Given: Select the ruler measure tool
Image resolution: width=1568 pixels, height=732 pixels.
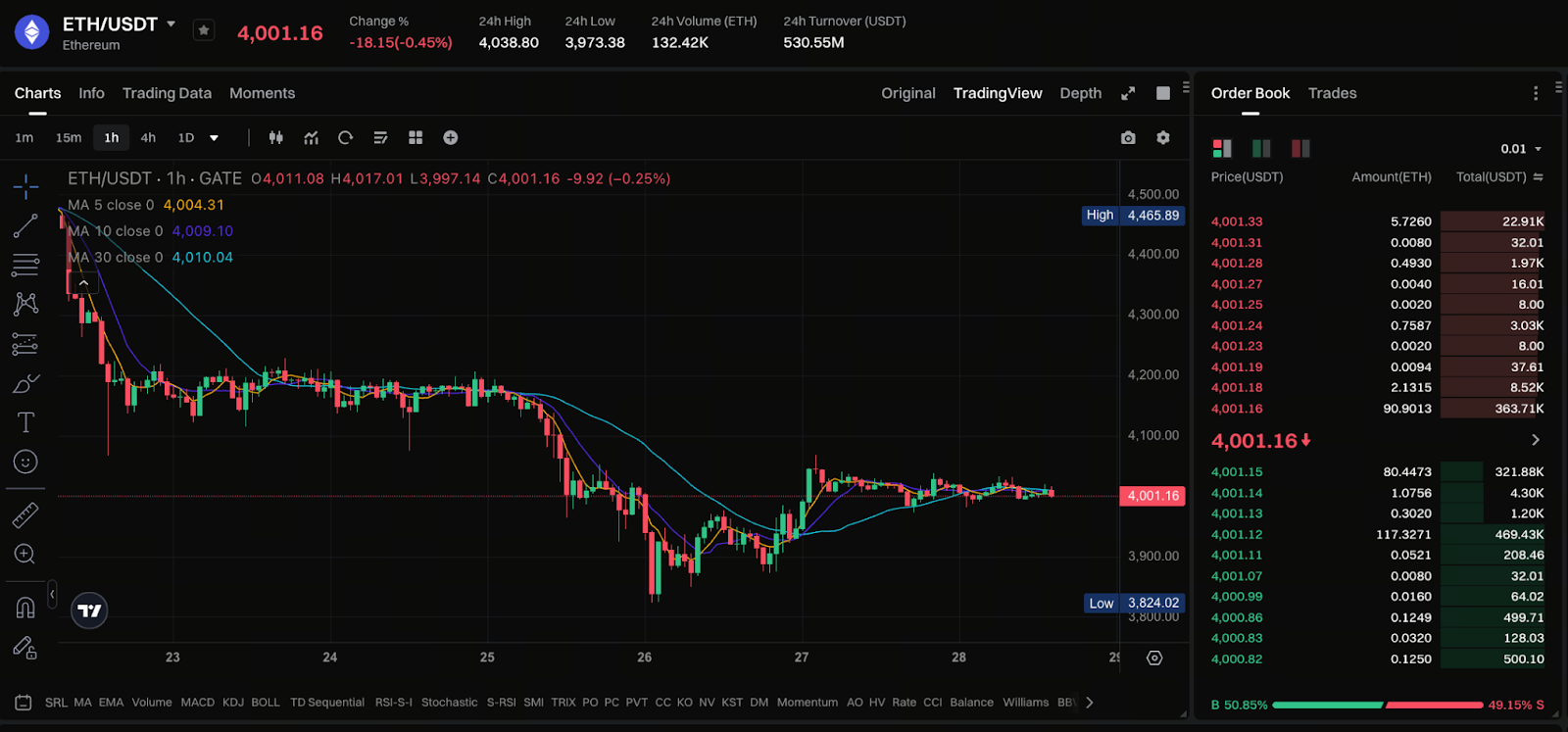Looking at the screenshot, I should pos(25,514).
